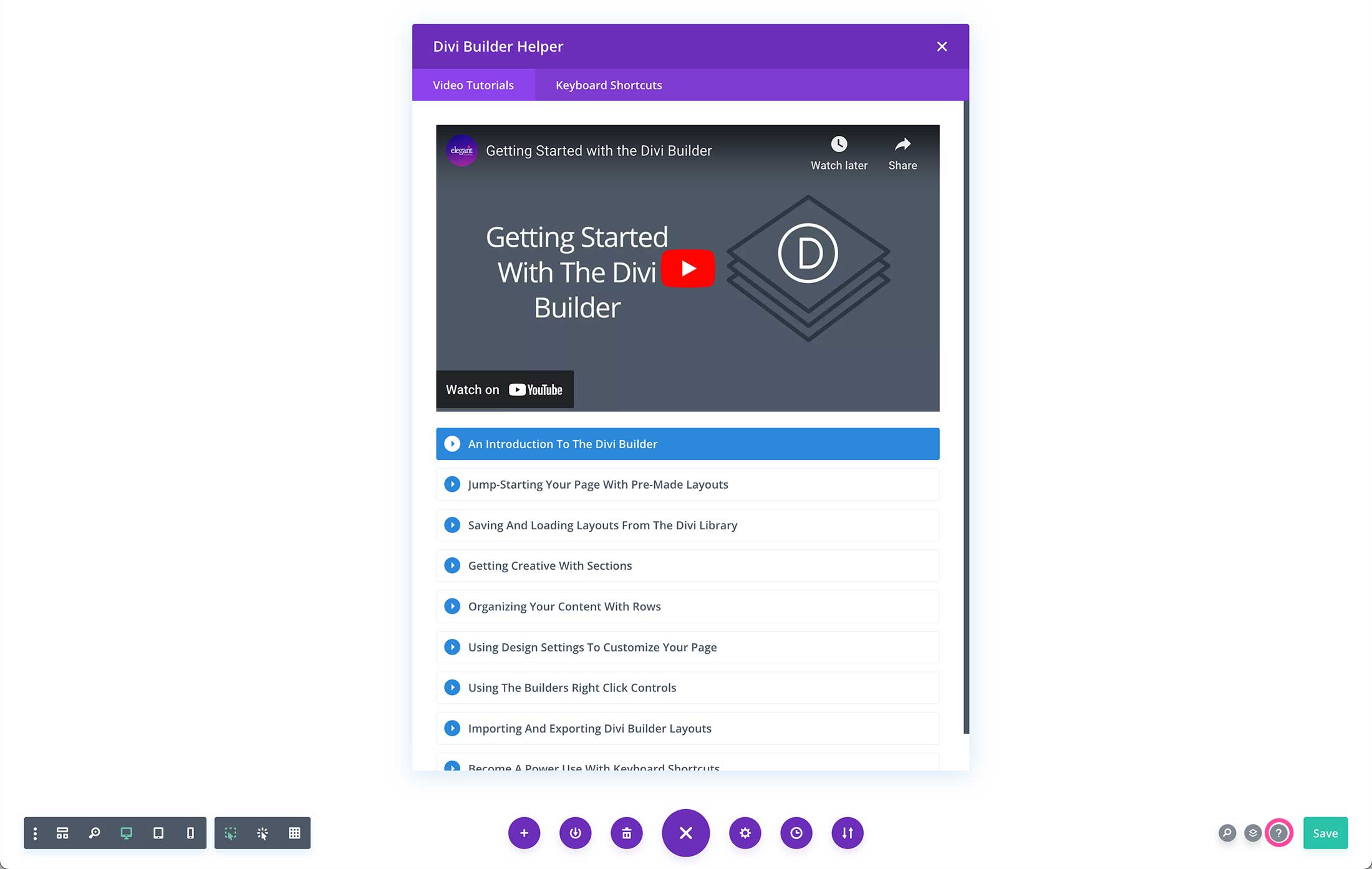Open the editing history clock icon
This screenshot has height=869, width=1372.
[796, 833]
